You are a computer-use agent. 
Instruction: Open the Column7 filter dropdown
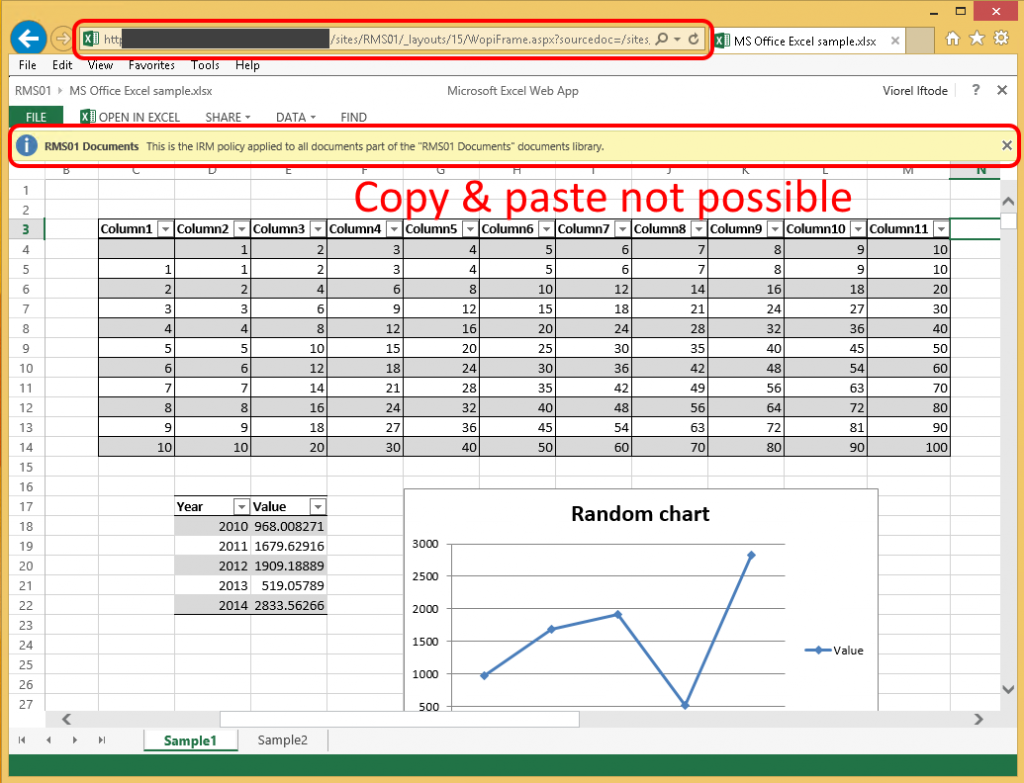(x=622, y=229)
